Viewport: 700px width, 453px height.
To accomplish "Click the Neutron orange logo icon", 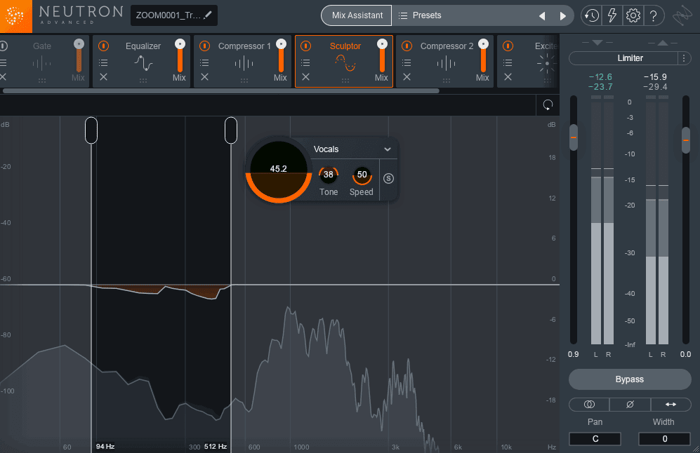I will coord(16,16).
